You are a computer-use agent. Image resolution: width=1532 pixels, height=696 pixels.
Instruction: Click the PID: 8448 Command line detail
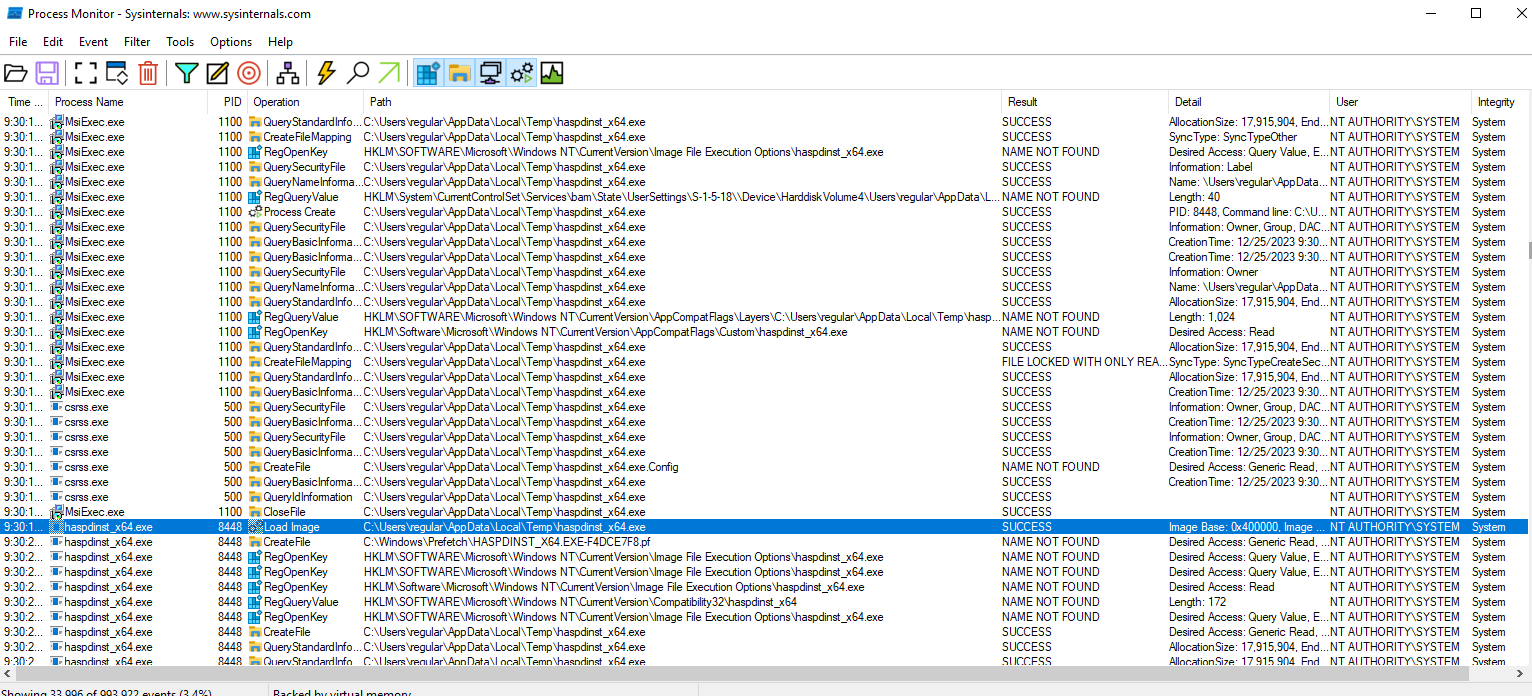(x=1248, y=212)
